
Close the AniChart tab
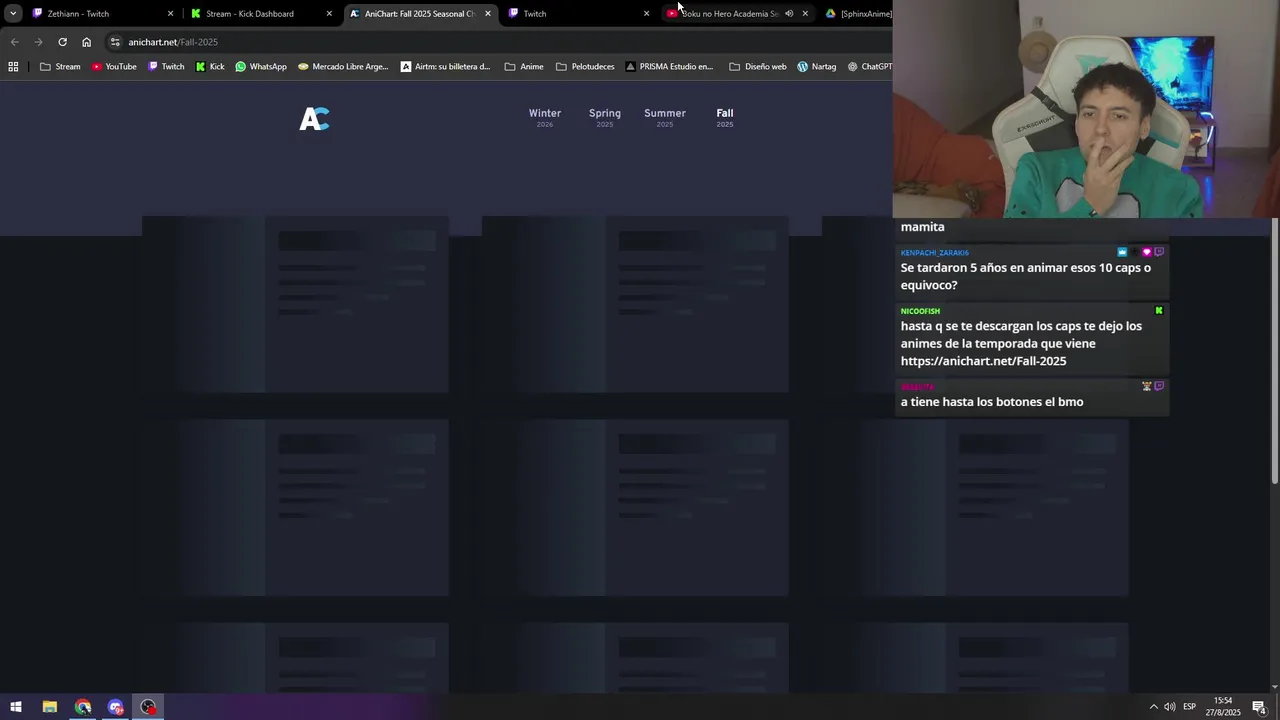488,14
